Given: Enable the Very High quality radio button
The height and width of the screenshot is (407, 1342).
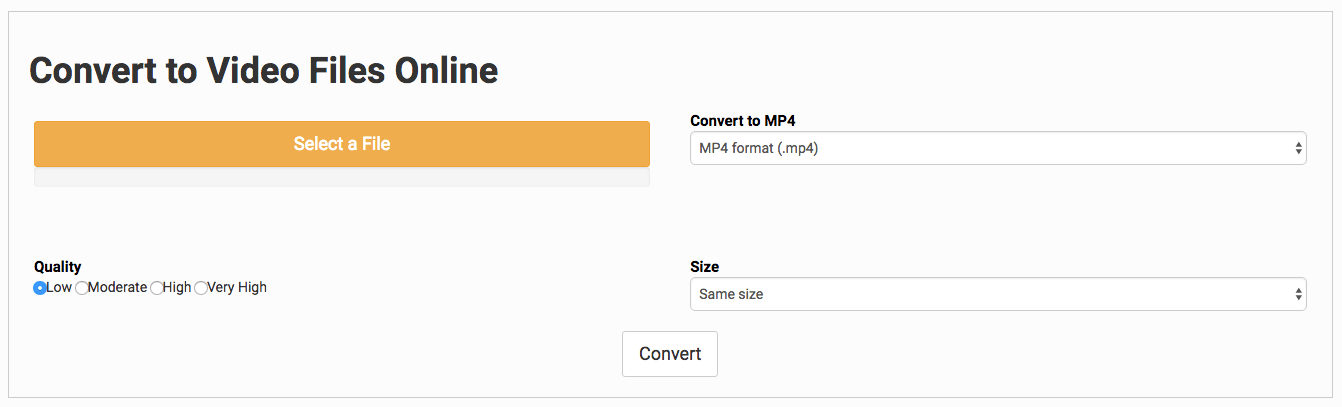Looking at the screenshot, I should pyautogui.click(x=200, y=288).
